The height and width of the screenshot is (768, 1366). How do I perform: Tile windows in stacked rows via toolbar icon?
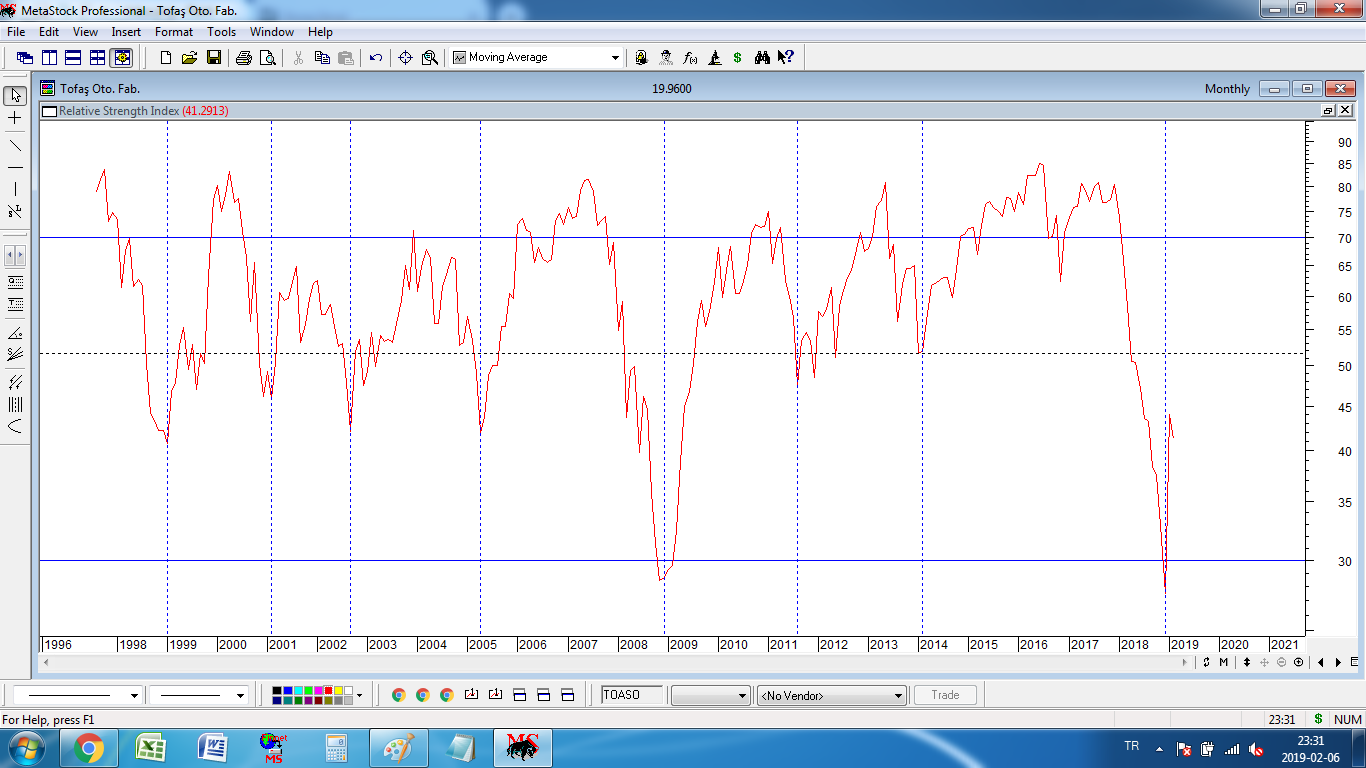tap(73, 58)
